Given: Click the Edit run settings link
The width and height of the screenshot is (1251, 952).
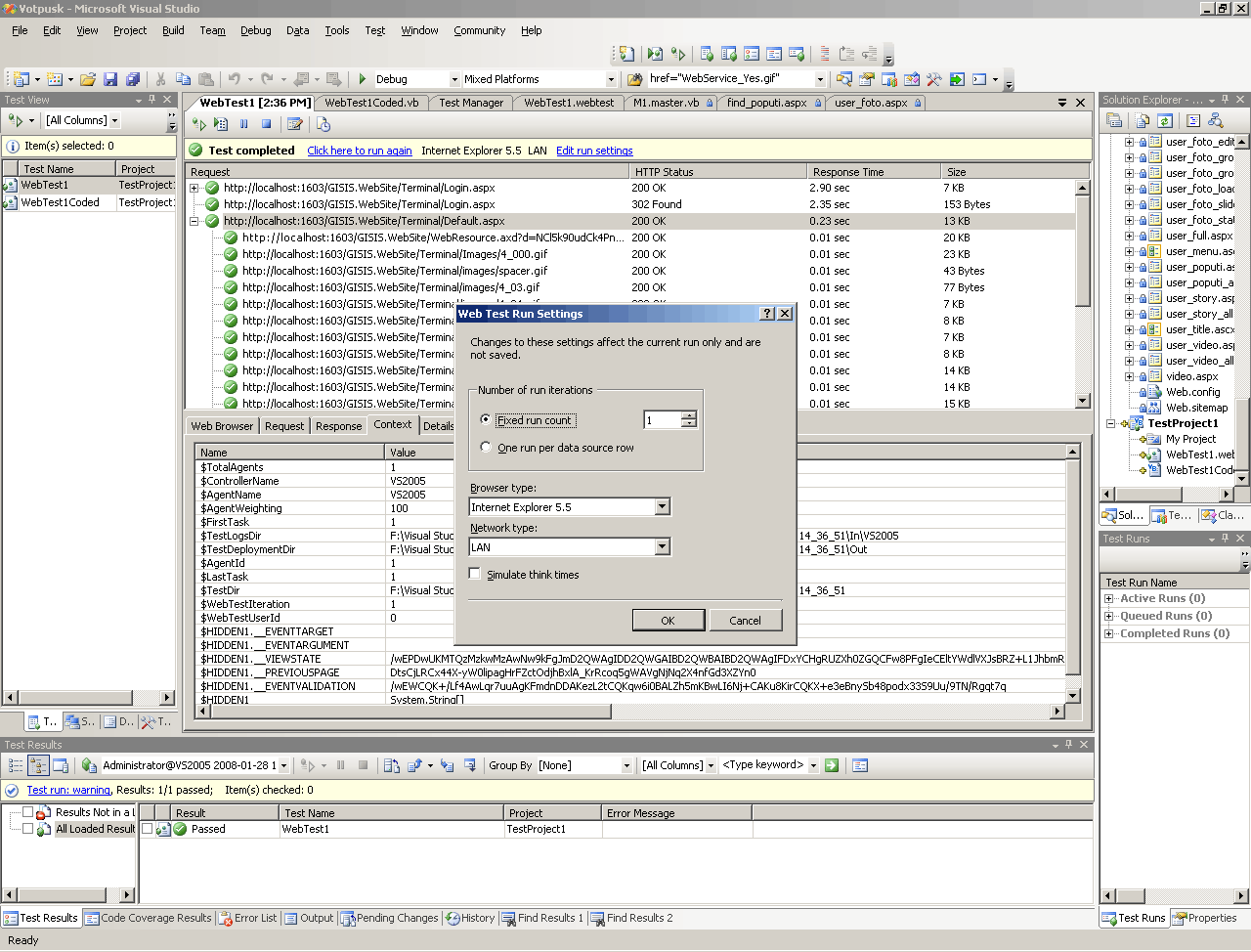Looking at the screenshot, I should click(x=594, y=151).
